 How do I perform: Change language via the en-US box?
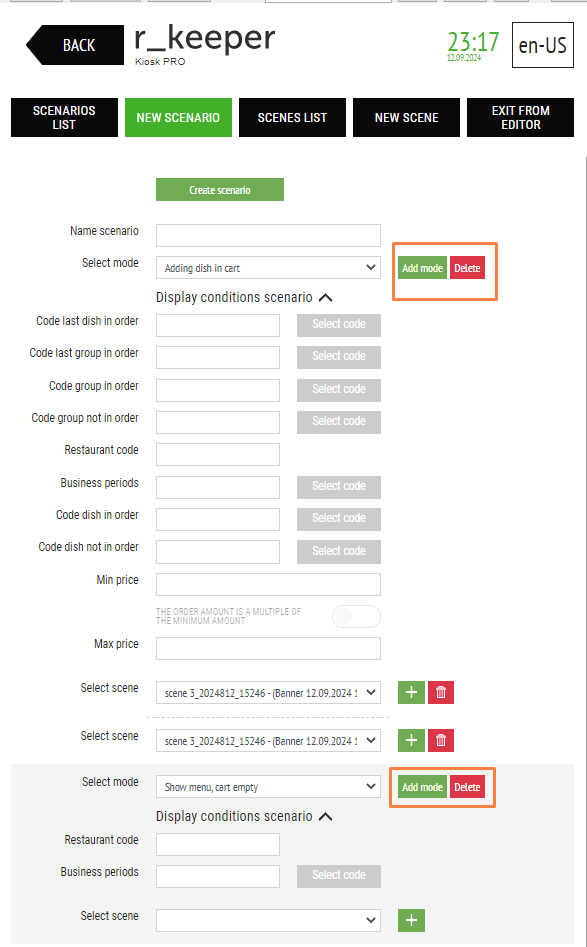[542, 45]
